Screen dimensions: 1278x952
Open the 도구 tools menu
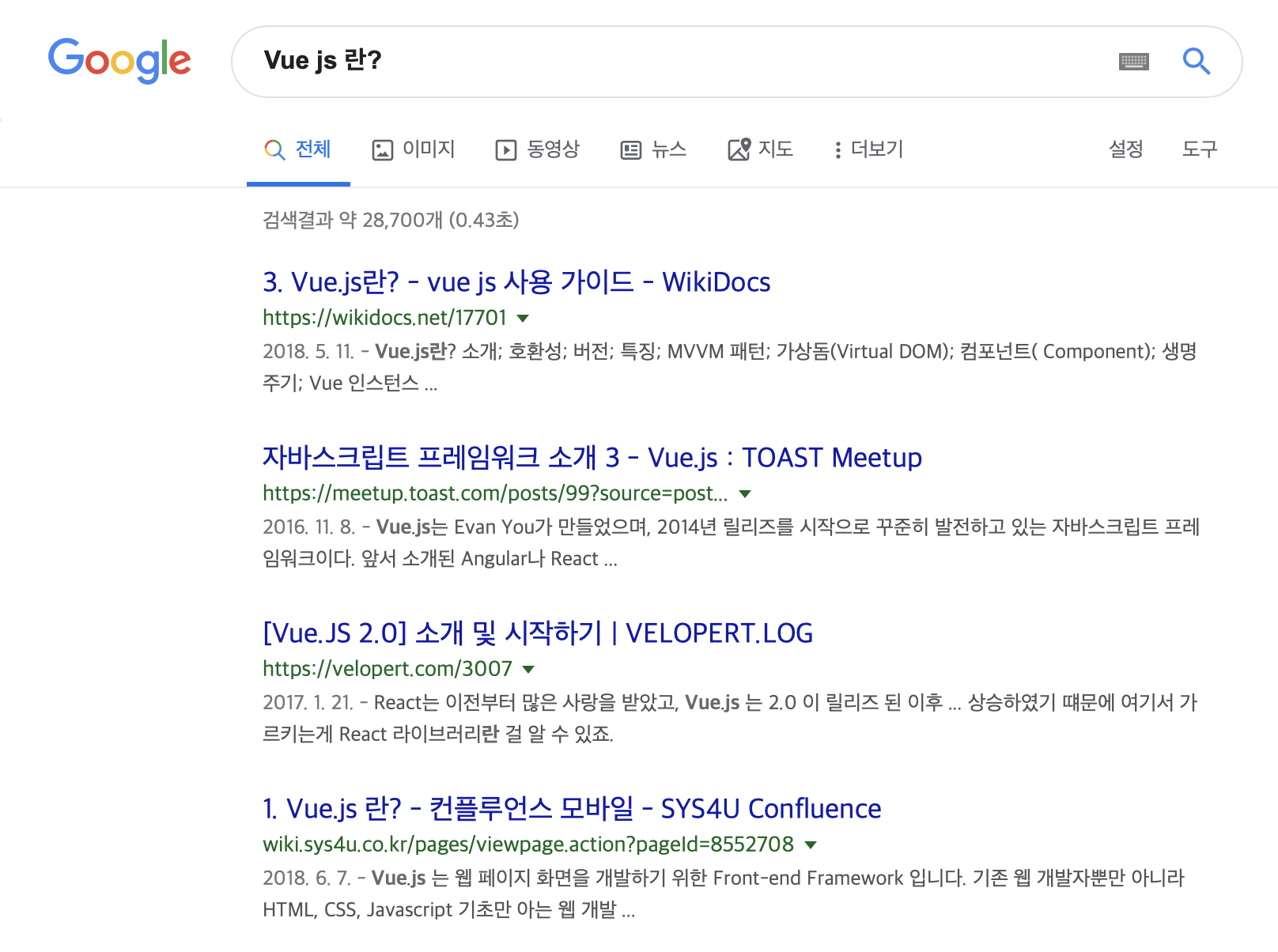point(1200,149)
